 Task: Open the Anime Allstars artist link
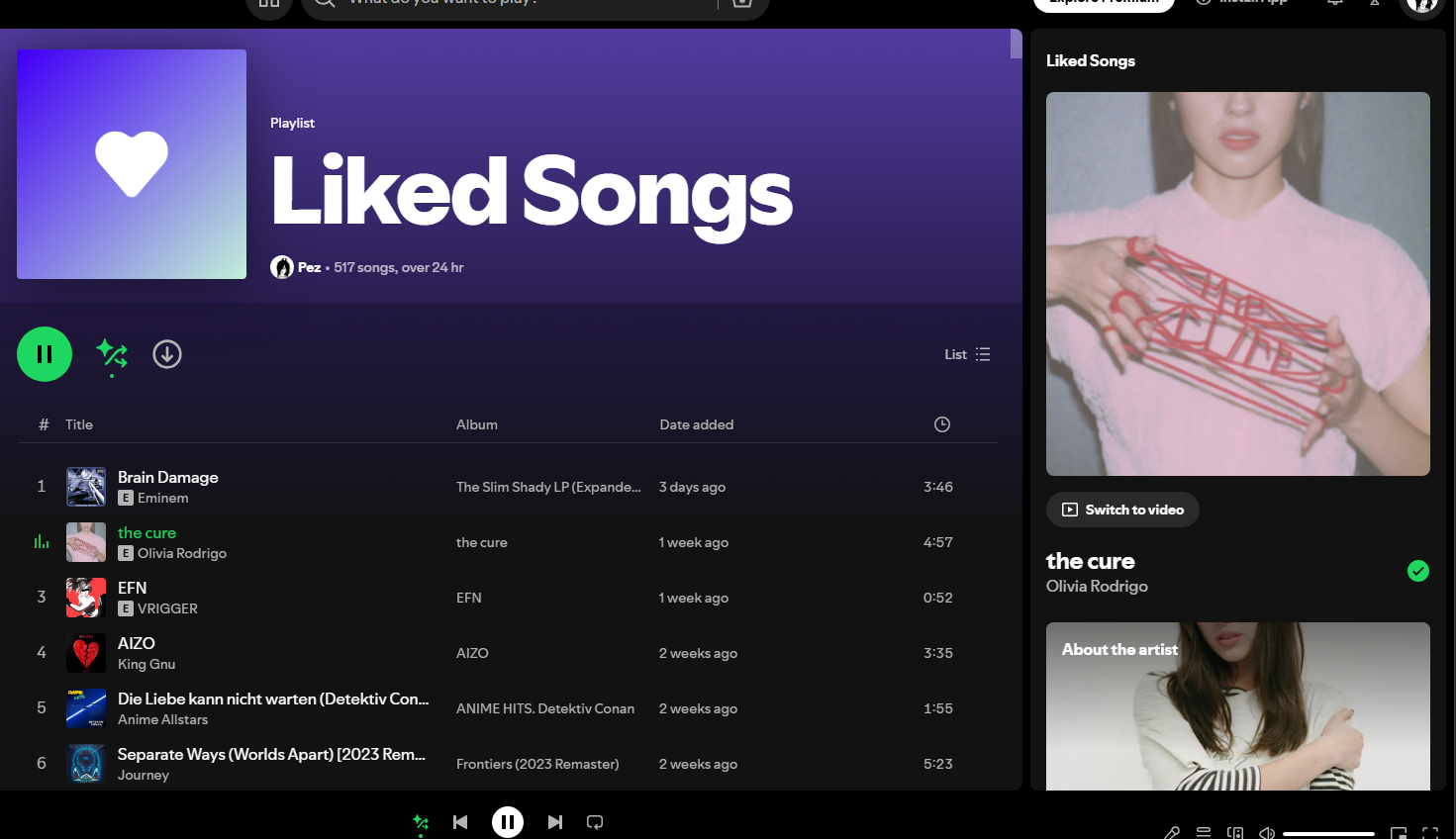point(163,719)
